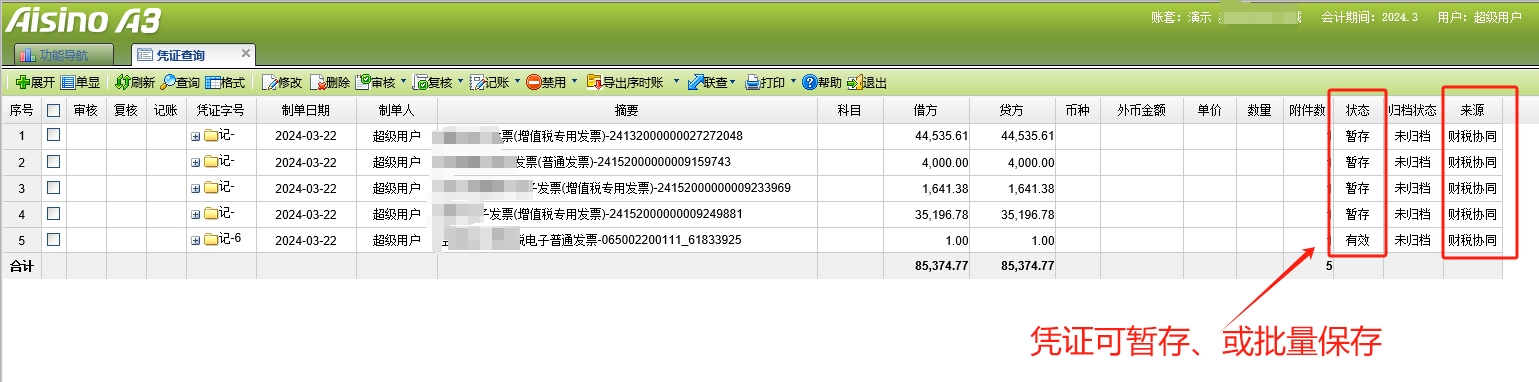Click the folder icon beside 记-6
This screenshot has height=382, width=1539.
[x=211, y=239]
